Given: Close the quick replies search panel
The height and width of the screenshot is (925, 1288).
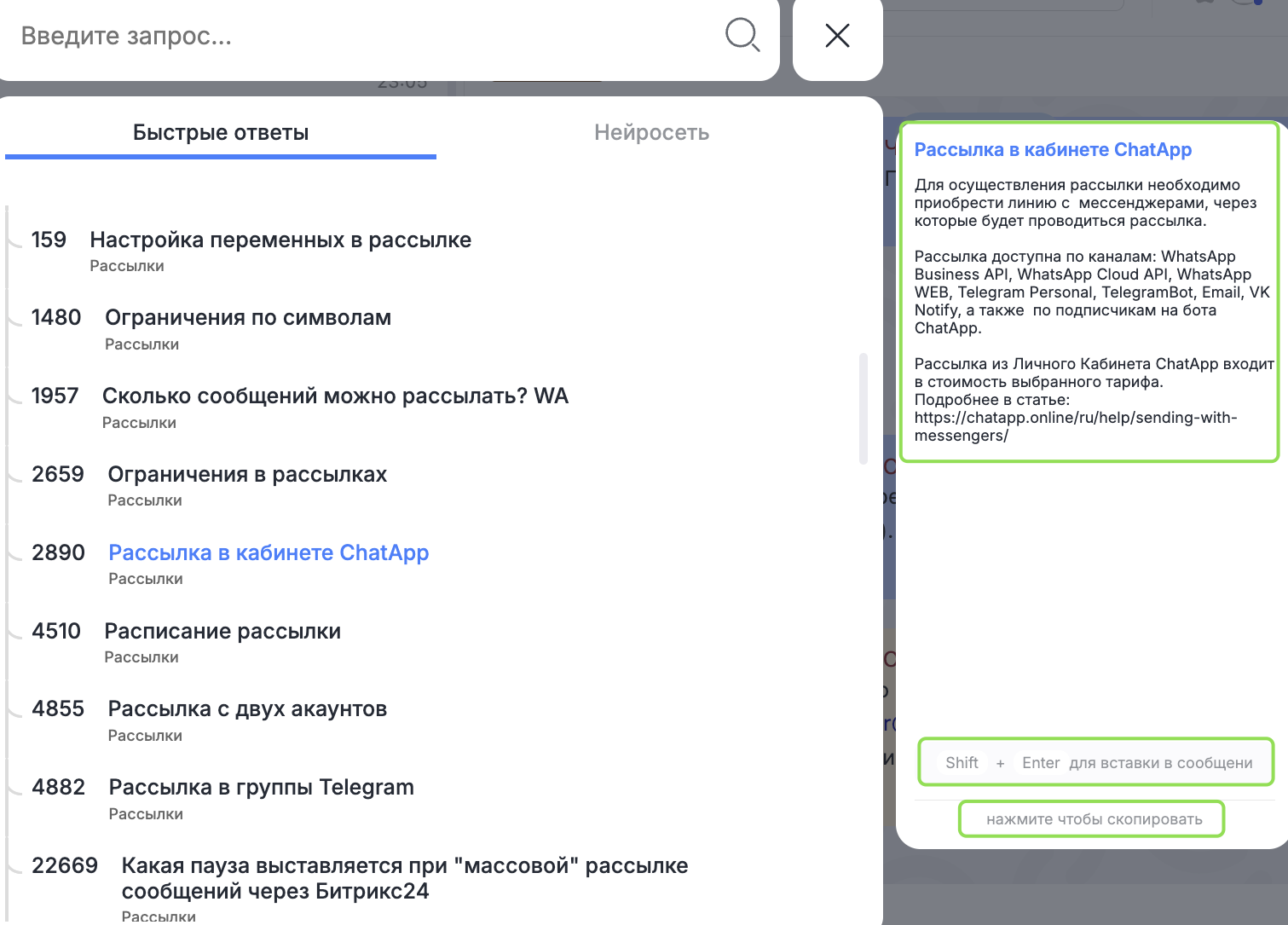Looking at the screenshot, I should point(837,36).
